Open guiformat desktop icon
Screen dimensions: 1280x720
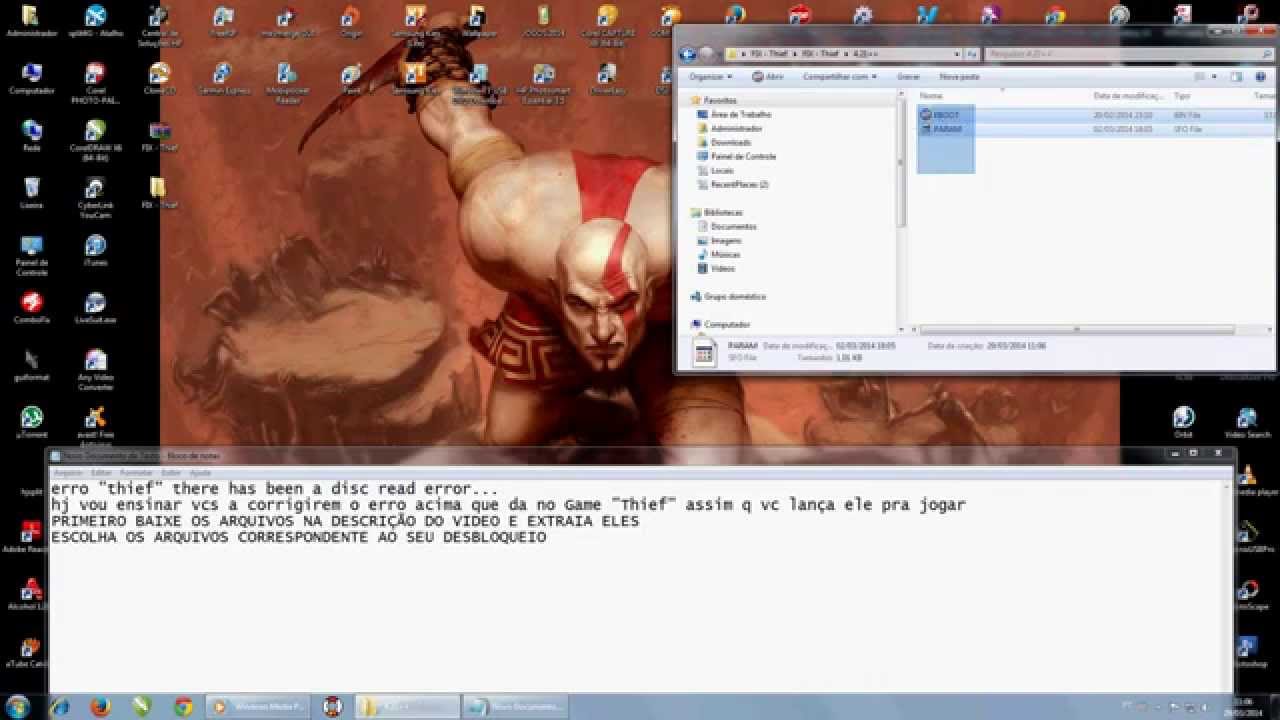(x=32, y=365)
